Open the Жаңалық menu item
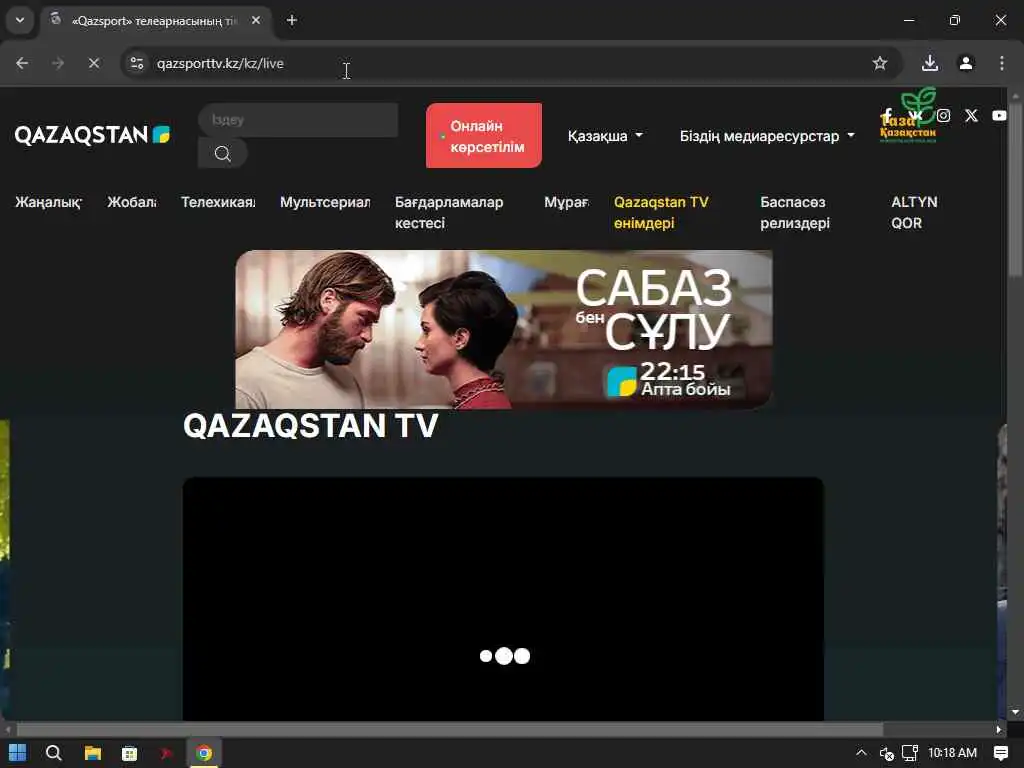 click(x=48, y=202)
